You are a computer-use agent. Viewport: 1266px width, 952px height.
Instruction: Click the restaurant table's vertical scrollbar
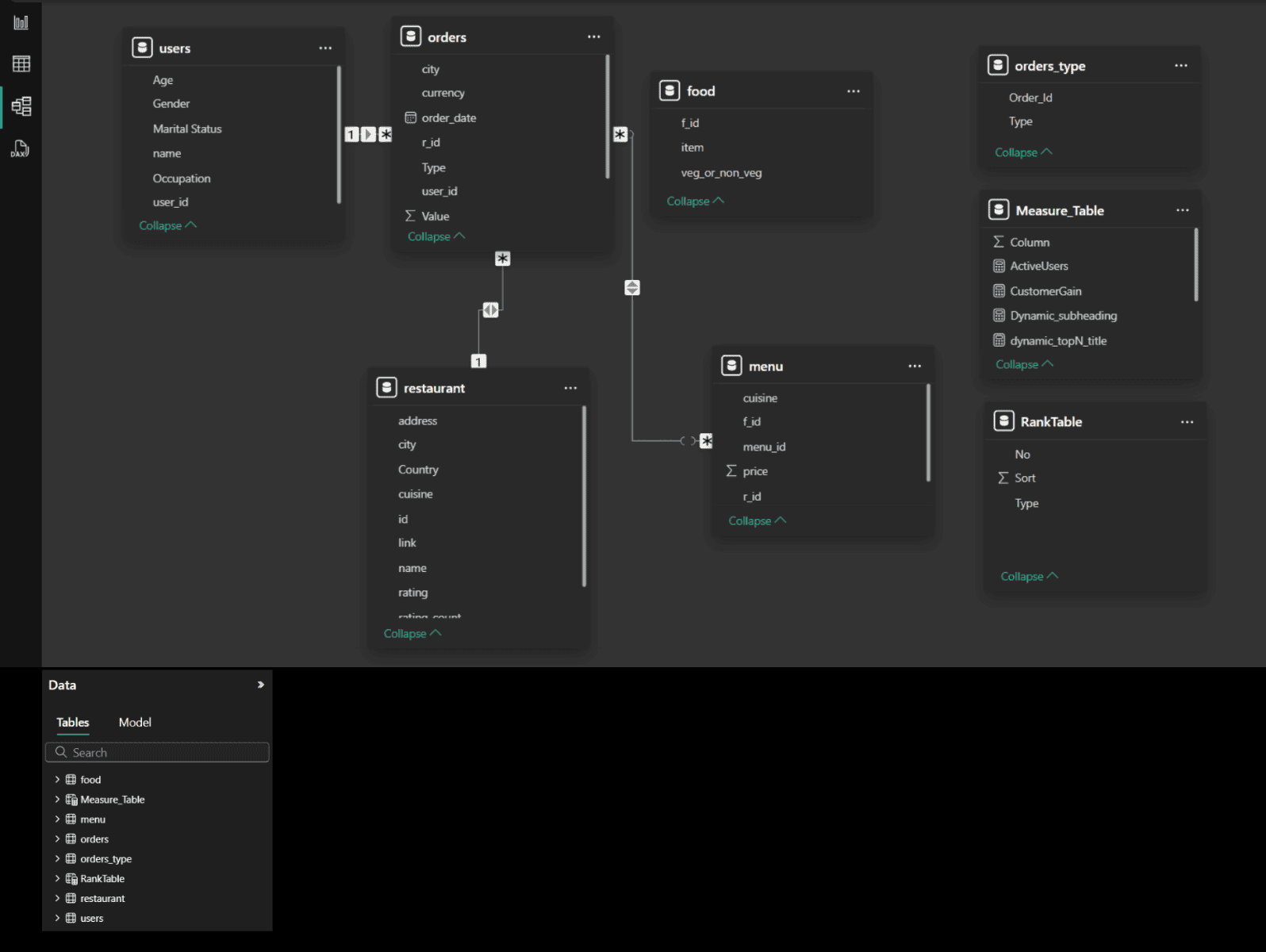pos(584,497)
